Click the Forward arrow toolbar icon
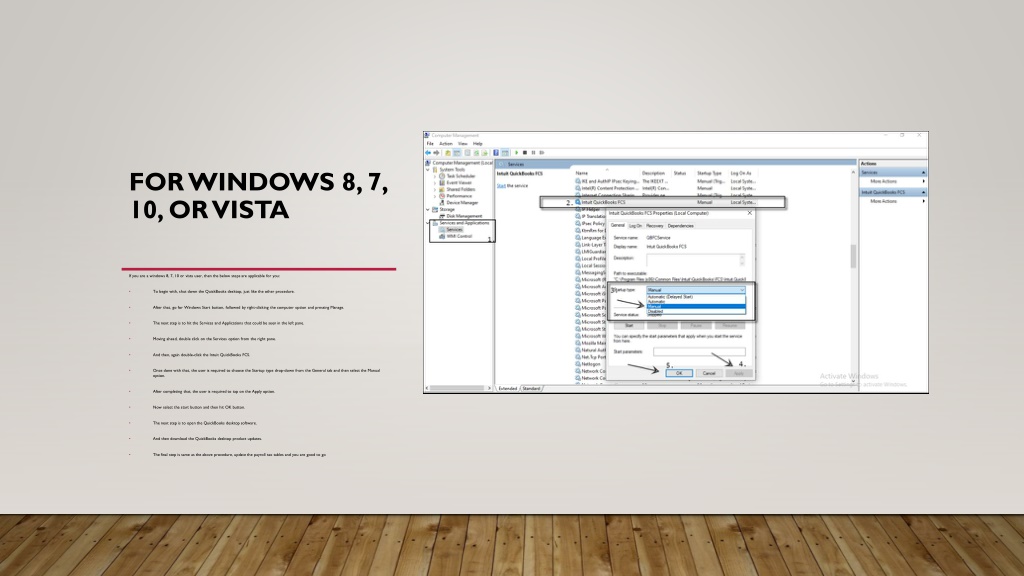The width and height of the screenshot is (1024, 576). click(x=436, y=153)
